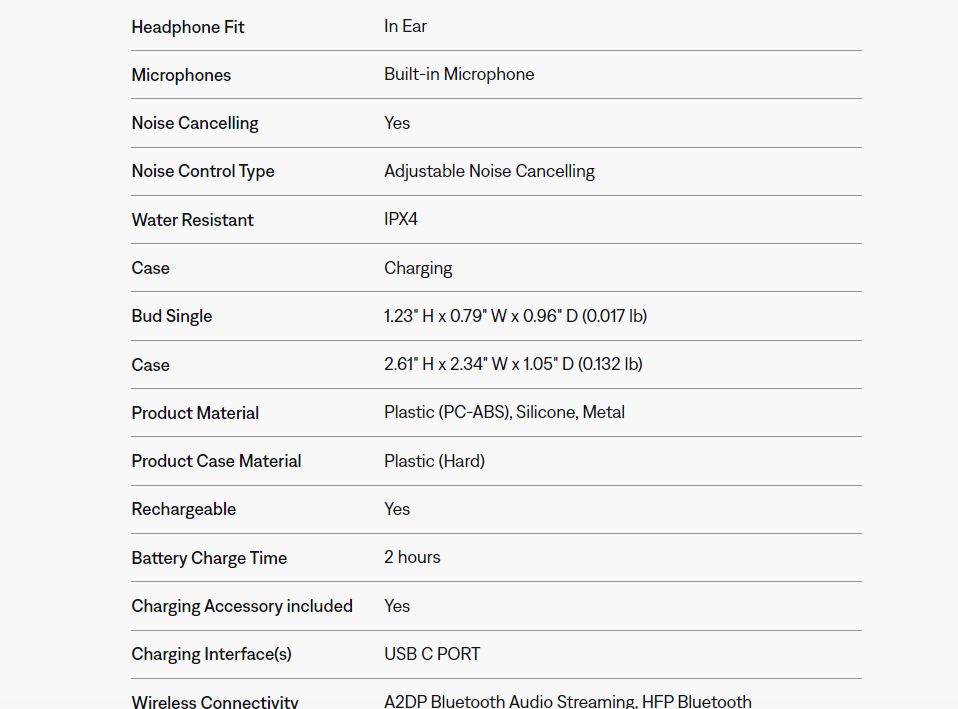Select the USB C PORT value
958x709 pixels.
click(x=432, y=654)
